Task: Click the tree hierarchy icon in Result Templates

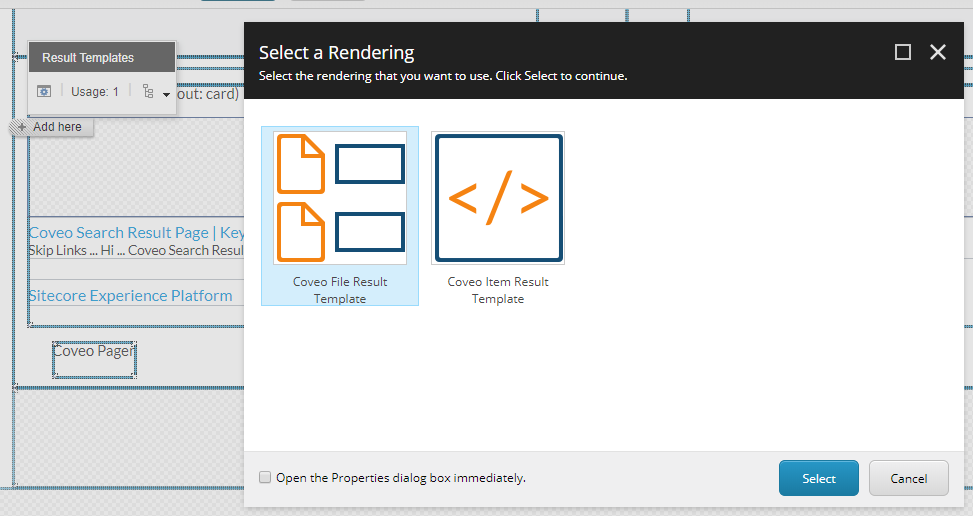Action: (148, 92)
